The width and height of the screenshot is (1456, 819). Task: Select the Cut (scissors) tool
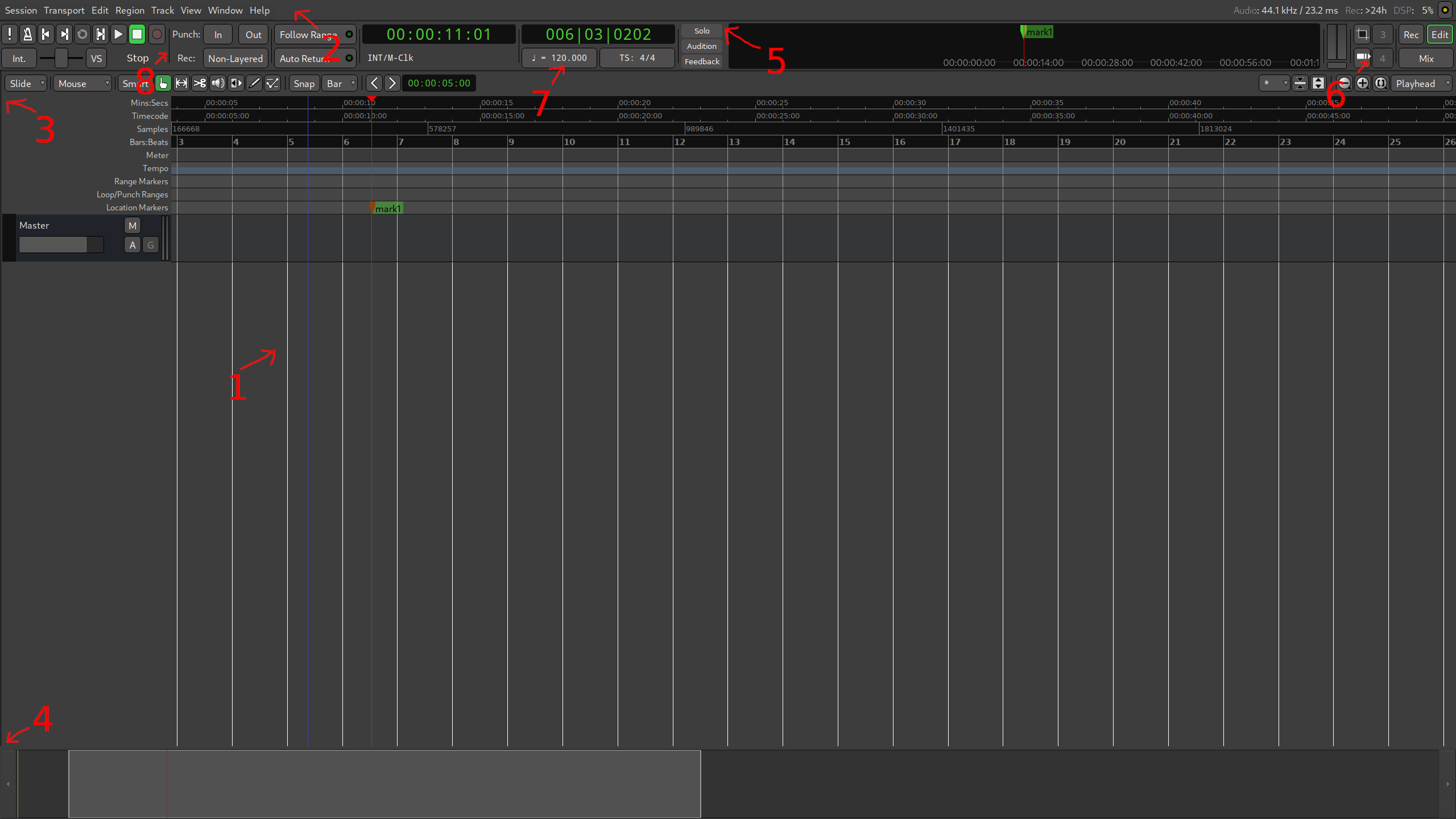pos(200,84)
